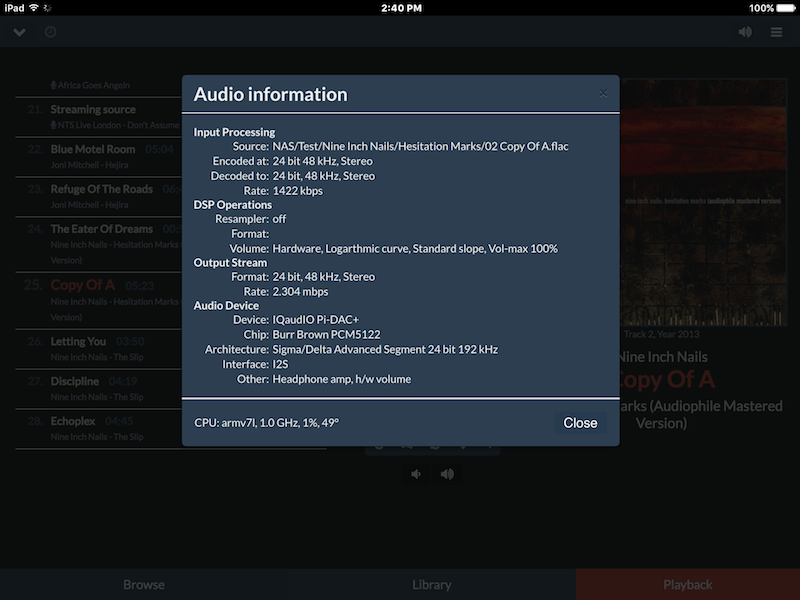Select playlist track Blue Motel Room
This screenshot has width=800, height=600.
98,157
